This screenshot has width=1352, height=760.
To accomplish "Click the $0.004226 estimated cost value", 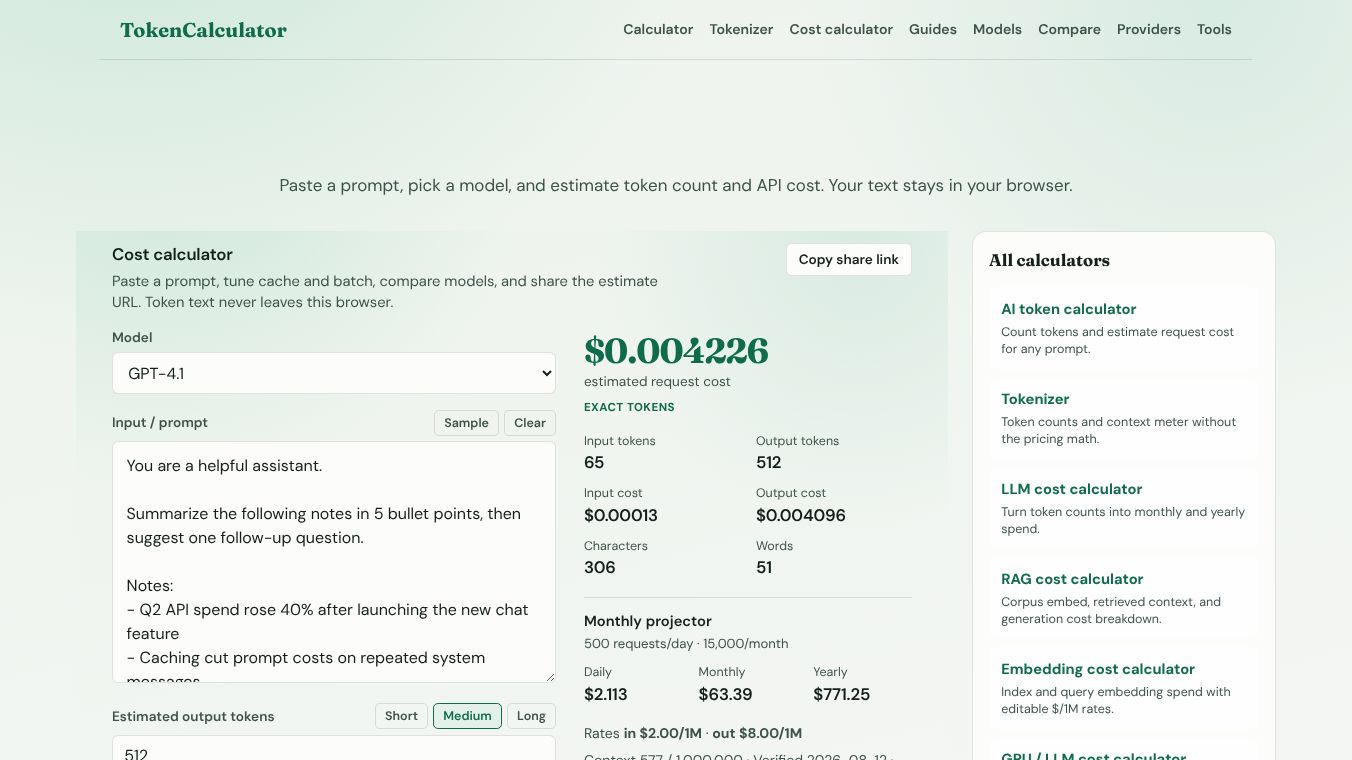I will (676, 351).
